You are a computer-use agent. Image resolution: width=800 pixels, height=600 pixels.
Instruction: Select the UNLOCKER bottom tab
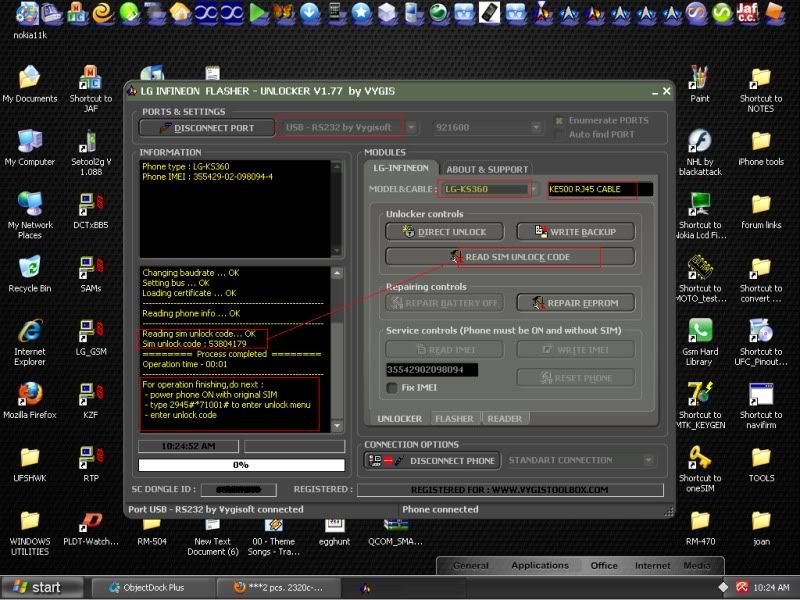(x=399, y=418)
